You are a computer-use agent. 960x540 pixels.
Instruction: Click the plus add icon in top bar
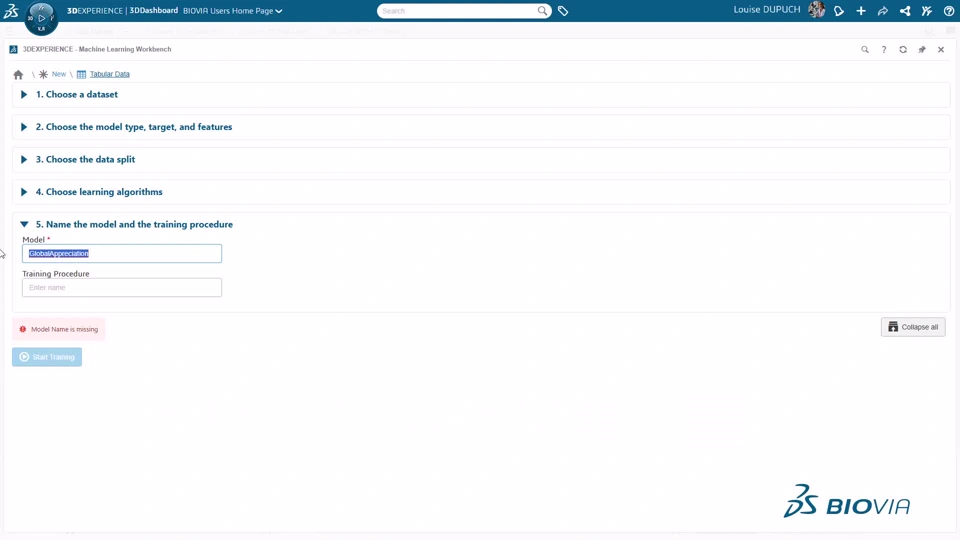click(861, 11)
